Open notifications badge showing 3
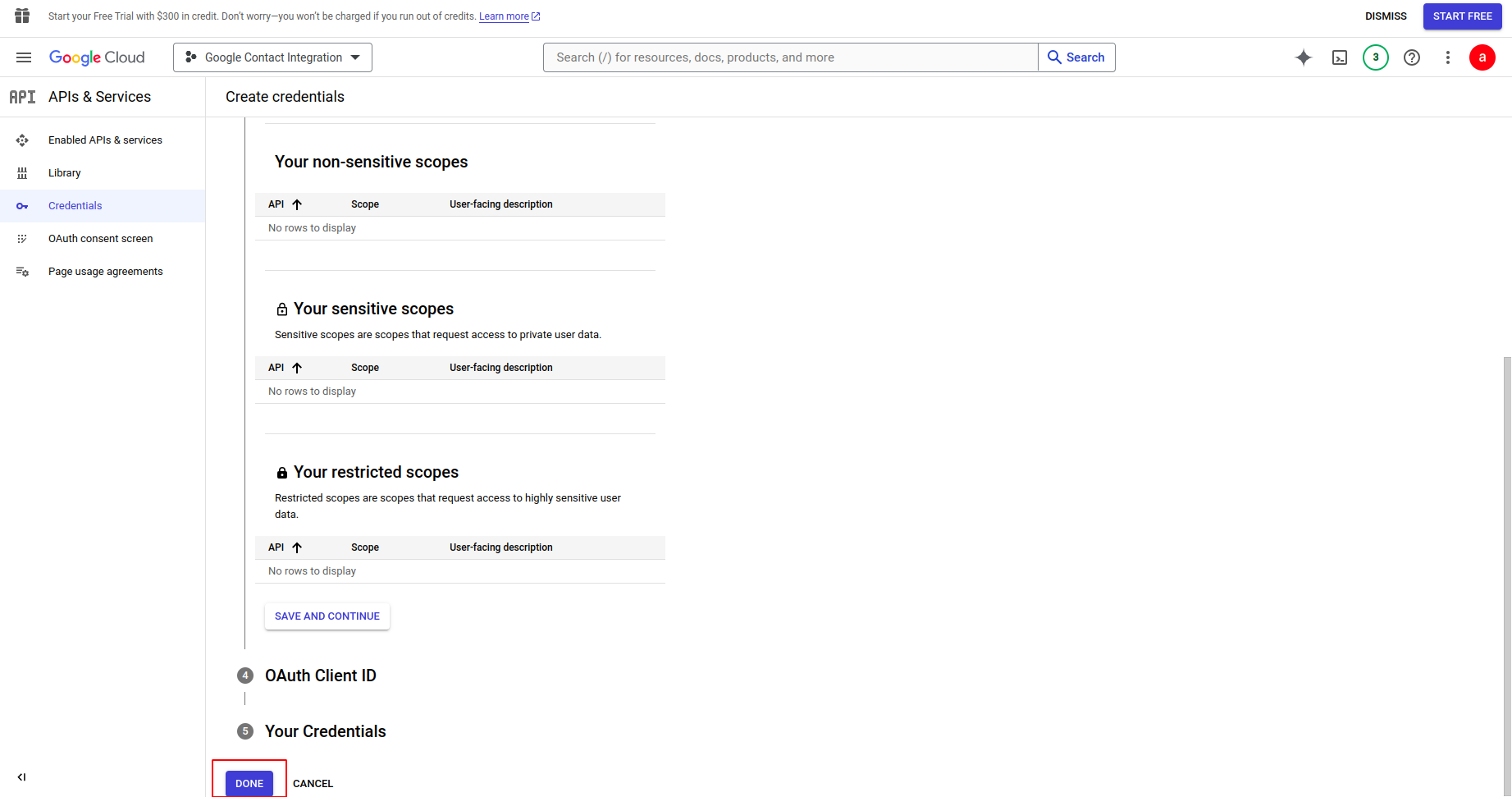 click(1376, 57)
